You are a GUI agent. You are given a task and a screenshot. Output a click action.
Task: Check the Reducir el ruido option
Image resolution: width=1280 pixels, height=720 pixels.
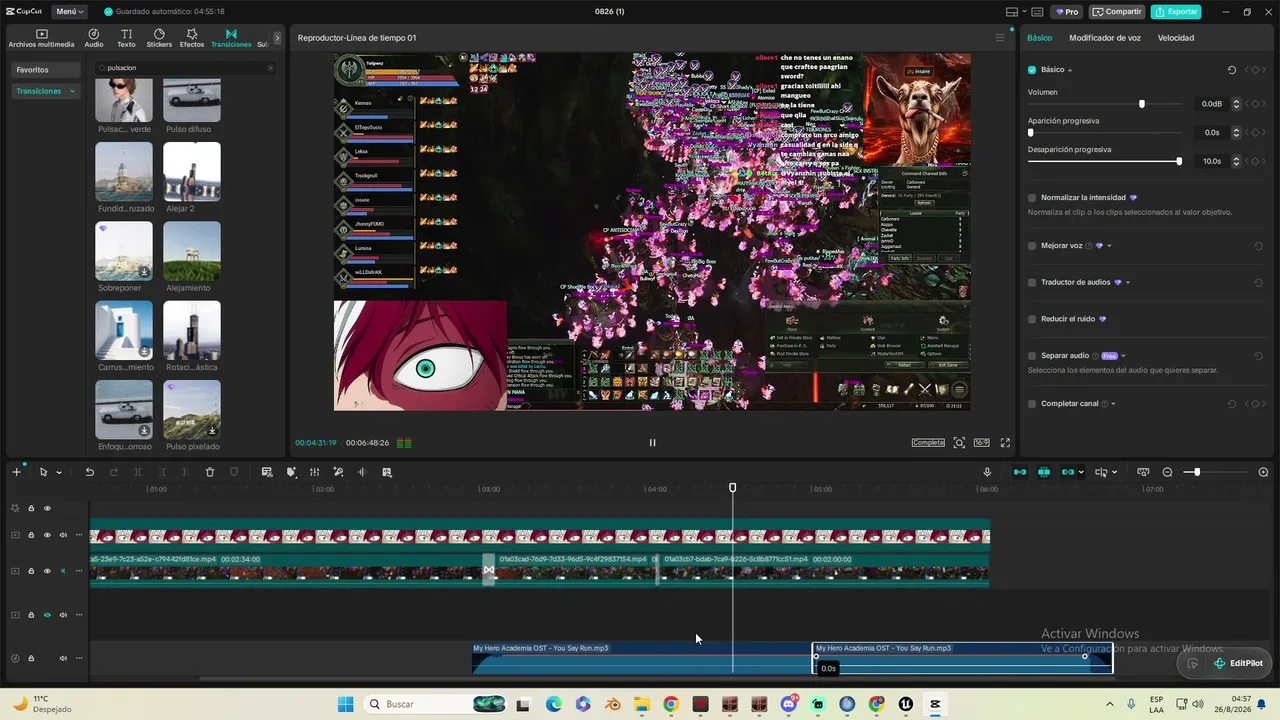point(1032,319)
